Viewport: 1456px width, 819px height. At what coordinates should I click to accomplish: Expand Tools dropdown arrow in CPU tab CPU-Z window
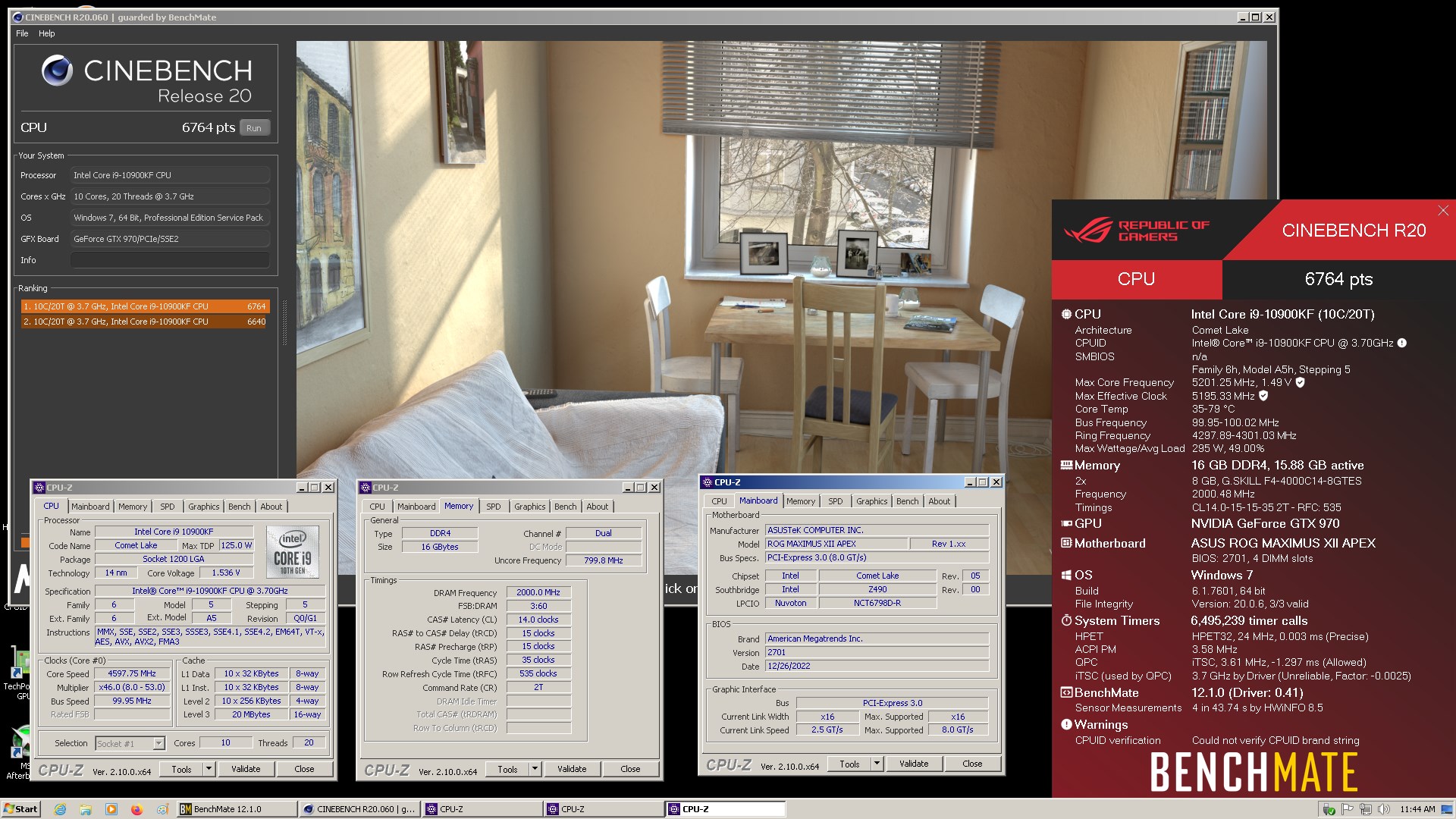click(x=209, y=769)
